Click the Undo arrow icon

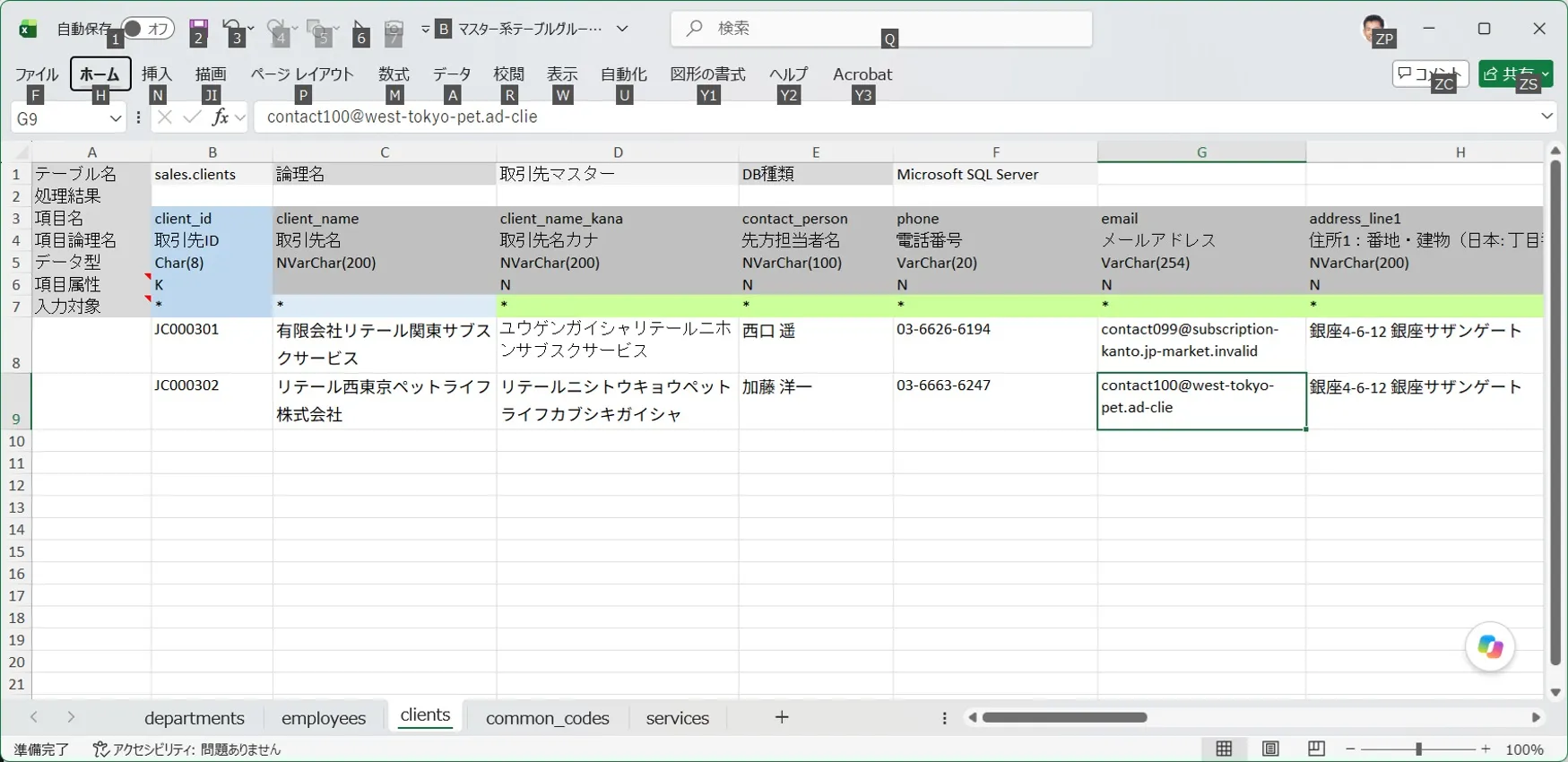tap(231, 30)
